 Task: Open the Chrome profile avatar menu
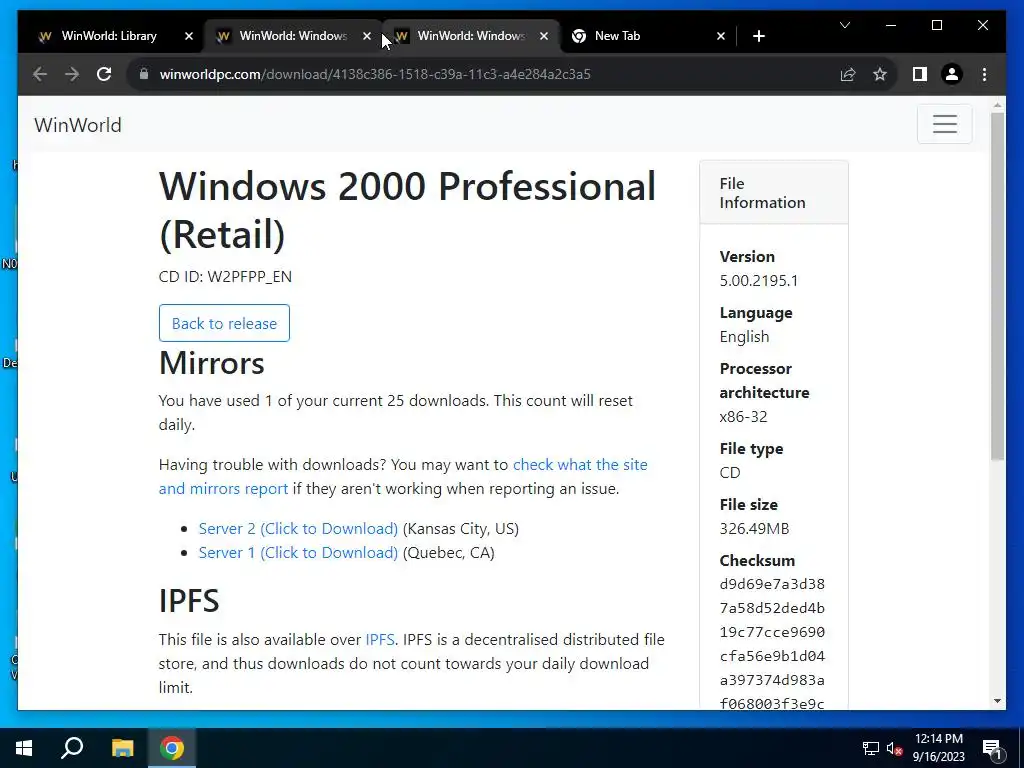click(x=952, y=74)
